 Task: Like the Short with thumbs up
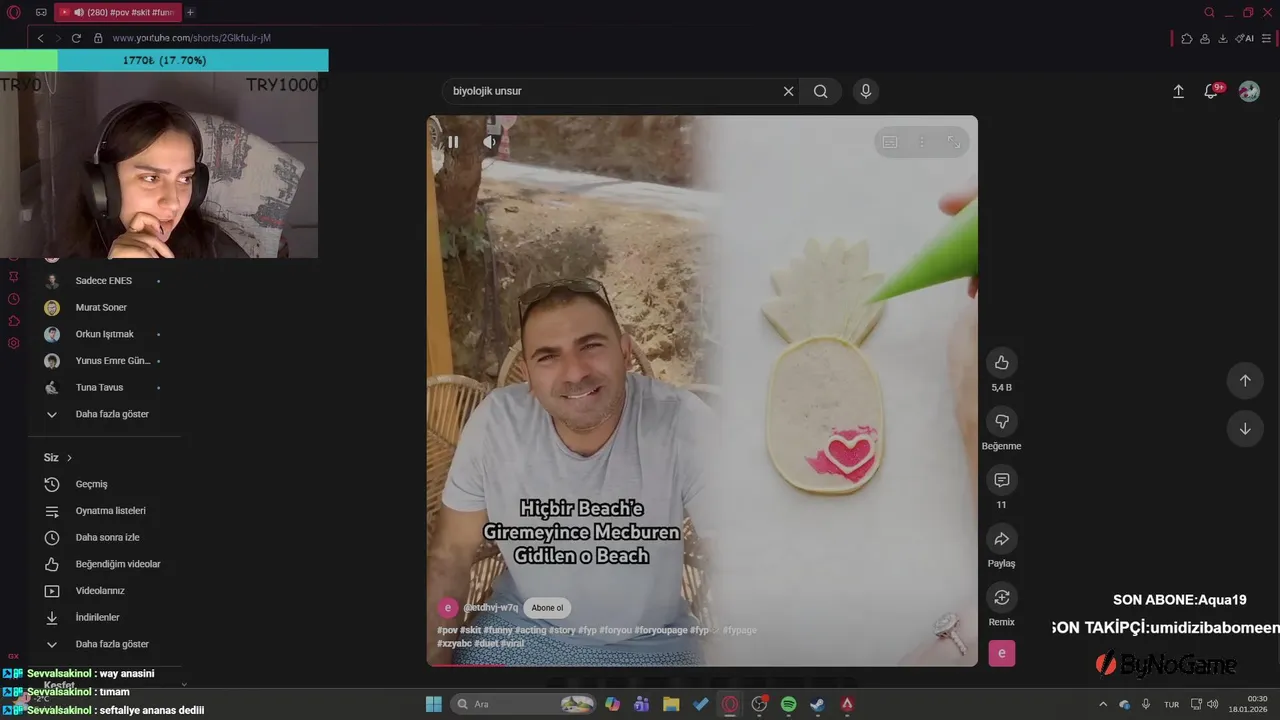(x=1001, y=362)
